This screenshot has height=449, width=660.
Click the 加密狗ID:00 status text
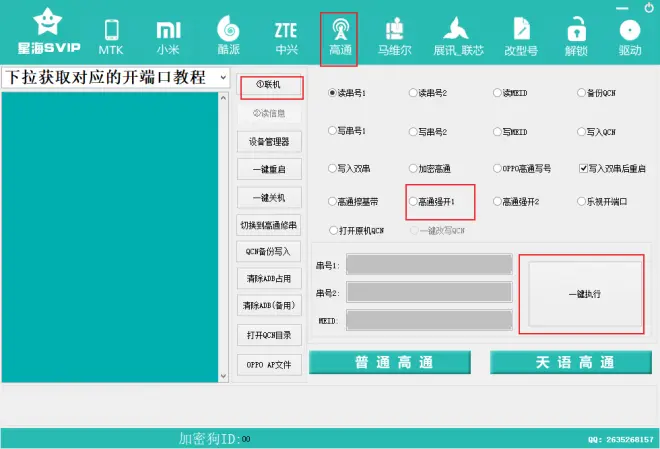point(215,438)
